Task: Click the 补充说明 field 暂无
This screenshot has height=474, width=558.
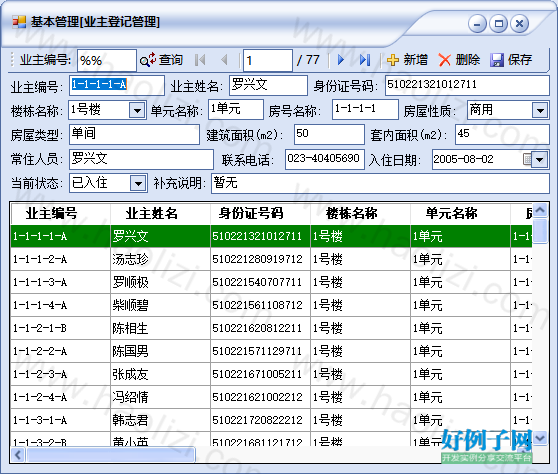Action: pos(380,184)
